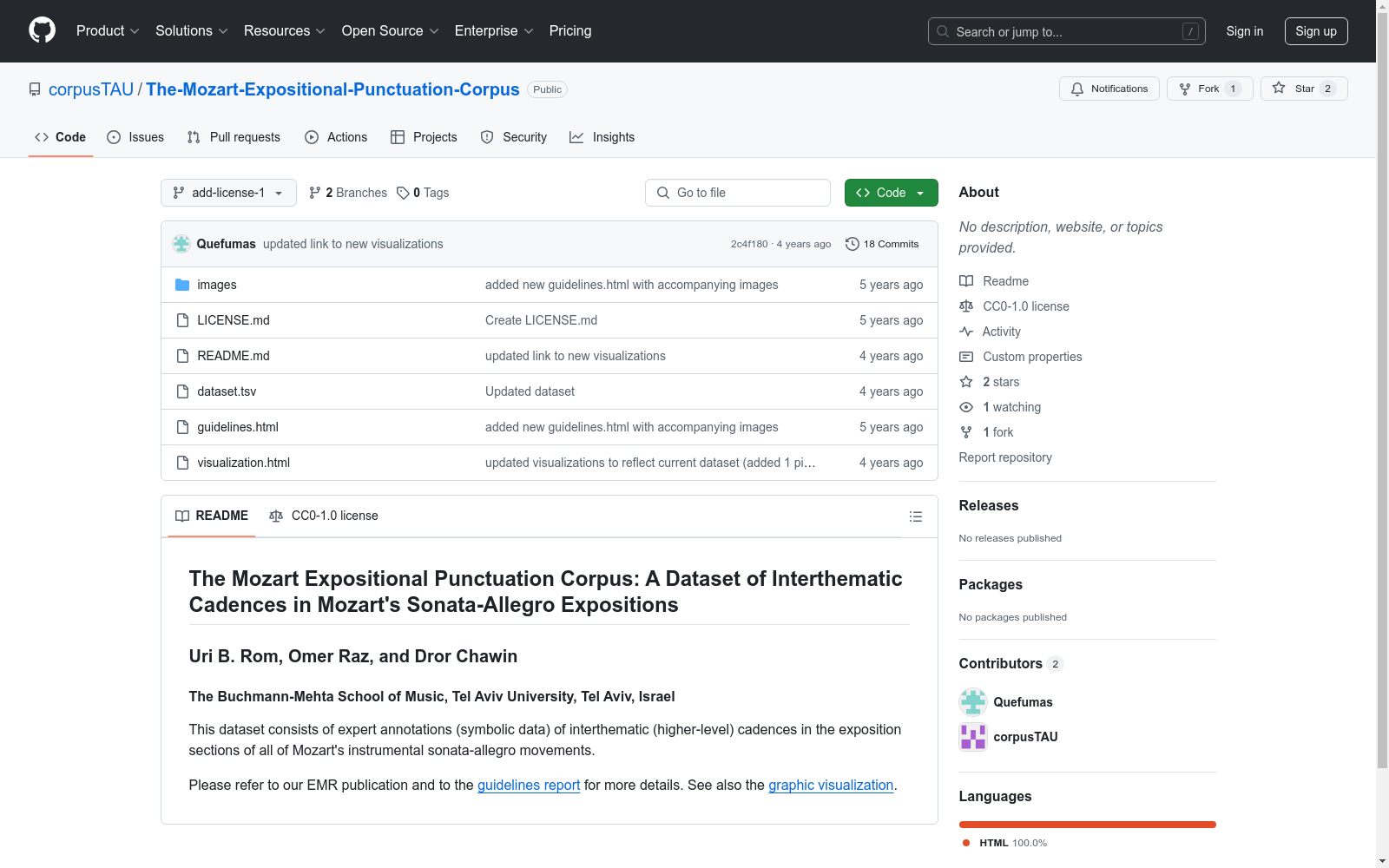
Task: Click the Sign up button
Action: [1316, 31]
